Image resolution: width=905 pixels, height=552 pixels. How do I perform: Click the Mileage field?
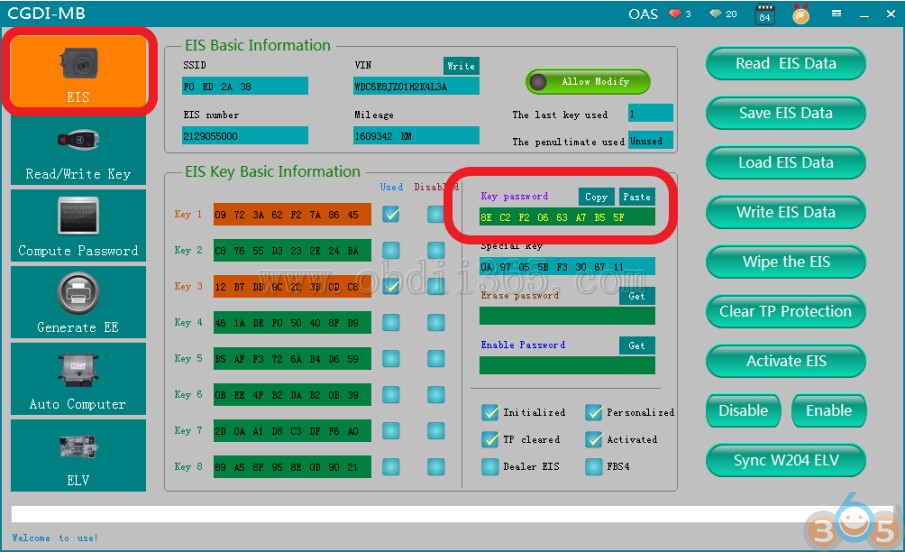416,136
